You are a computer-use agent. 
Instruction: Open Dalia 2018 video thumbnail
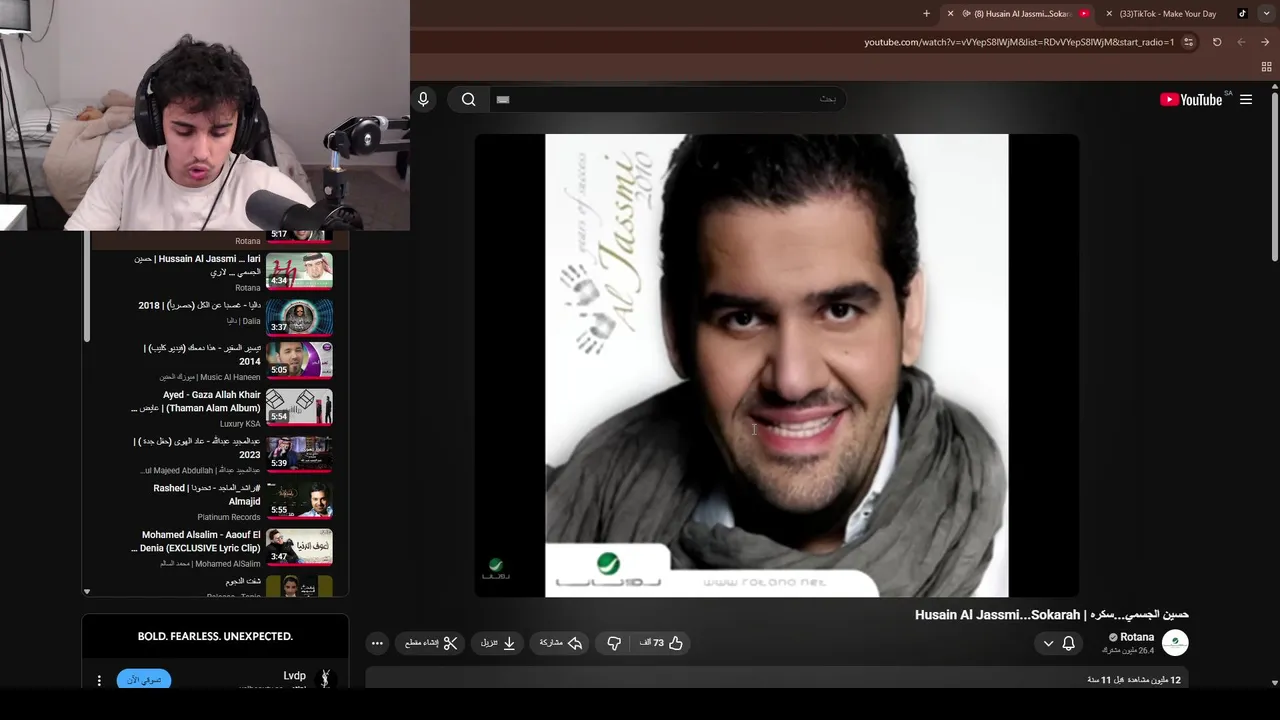(299, 316)
